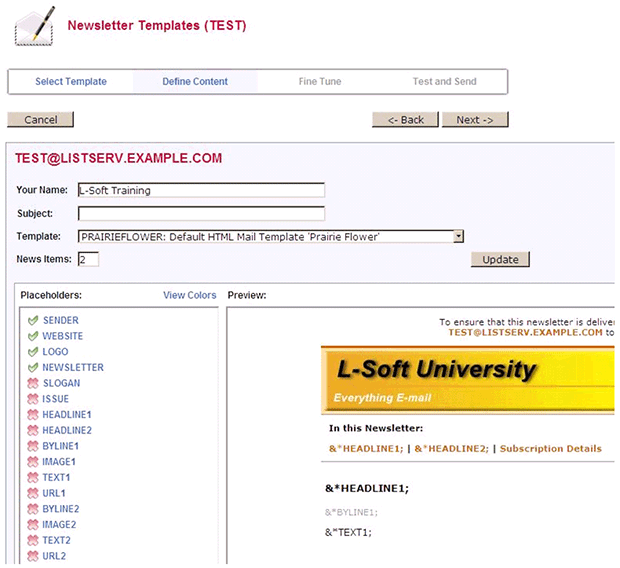Open the Template dropdown arrow

458,237
